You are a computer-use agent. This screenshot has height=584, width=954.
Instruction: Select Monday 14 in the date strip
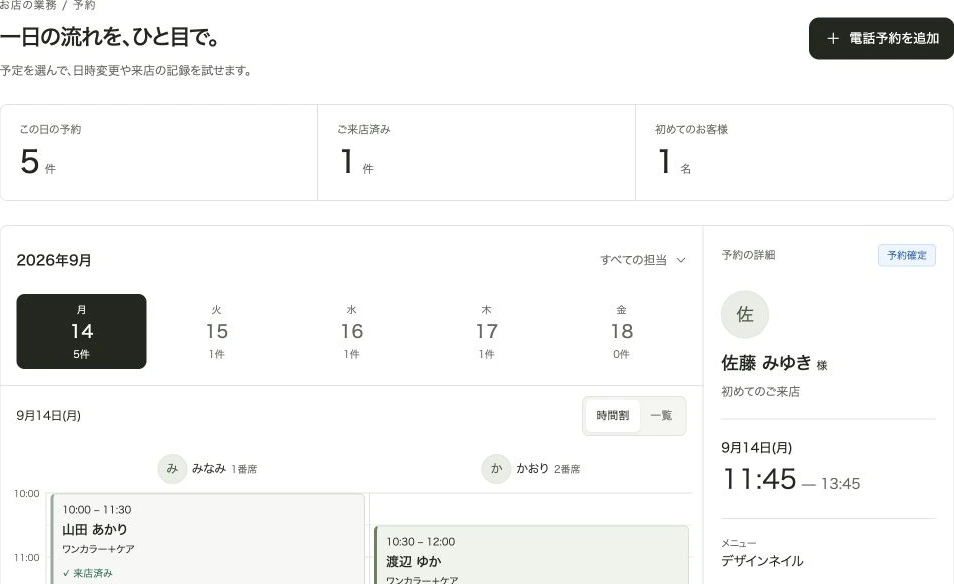[x=82, y=332]
